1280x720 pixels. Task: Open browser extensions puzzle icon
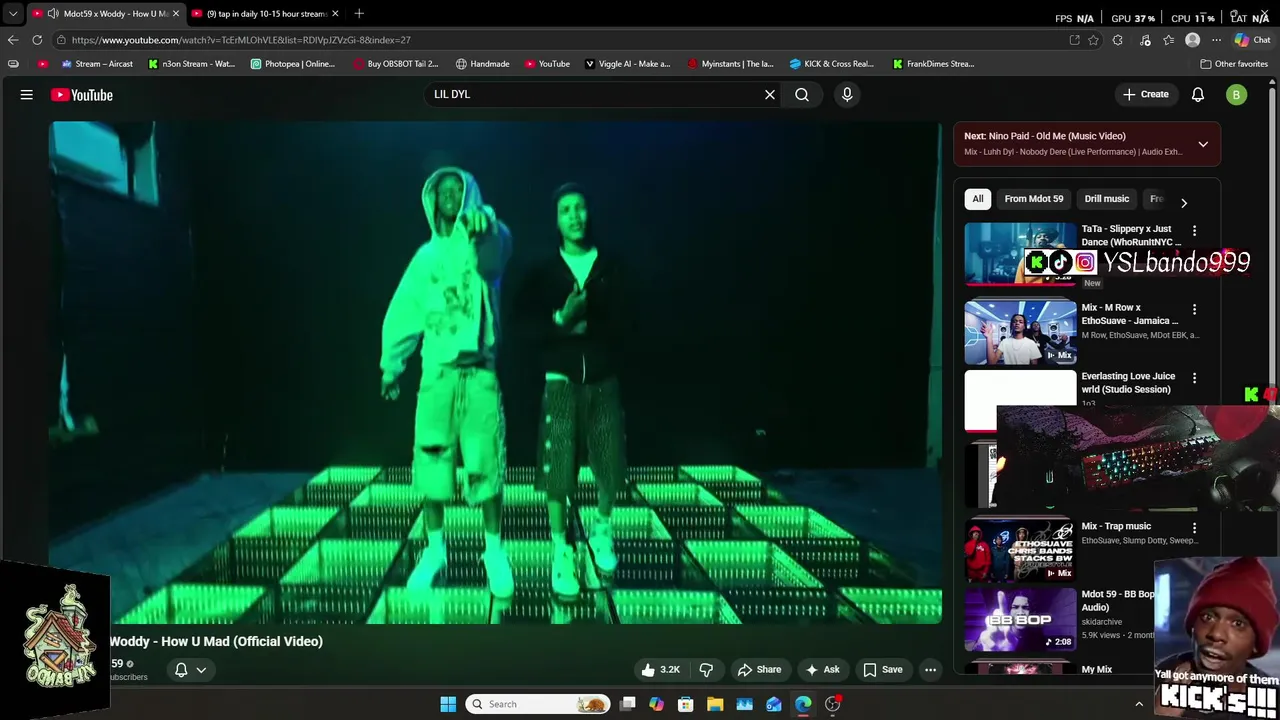(1118, 40)
